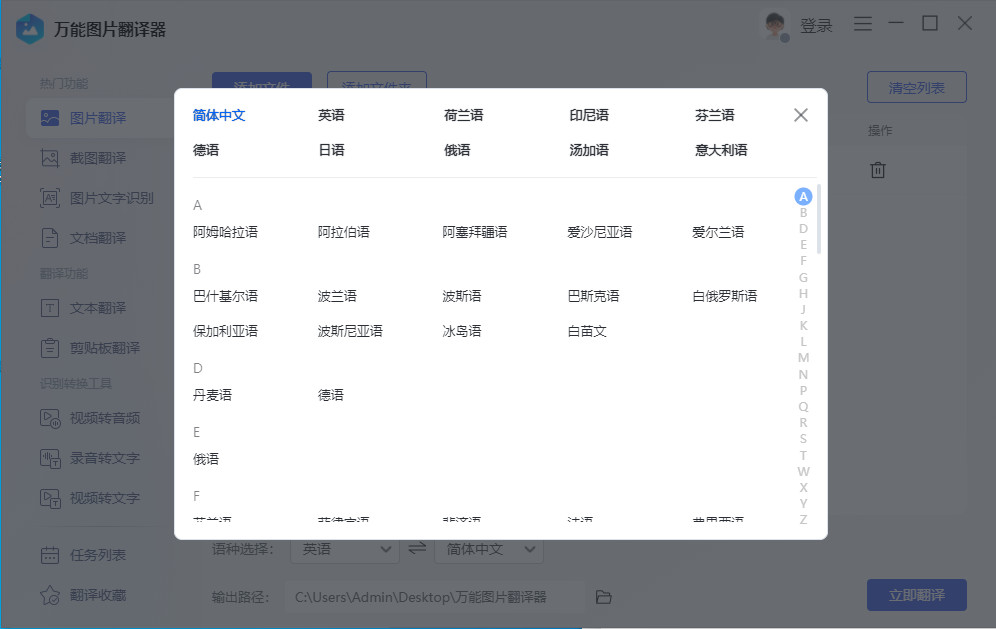Open the 英语 source language dropdown
Image resolution: width=996 pixels, height=629 pixels.
(345, 549)
